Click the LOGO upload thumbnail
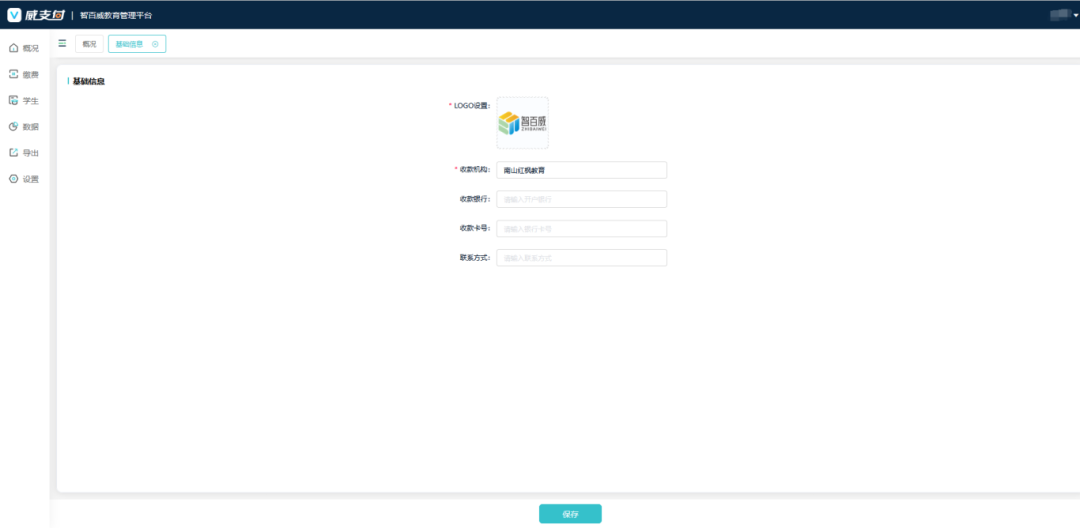This screenshot has width=1080, height=528. (x=522, y=123)
